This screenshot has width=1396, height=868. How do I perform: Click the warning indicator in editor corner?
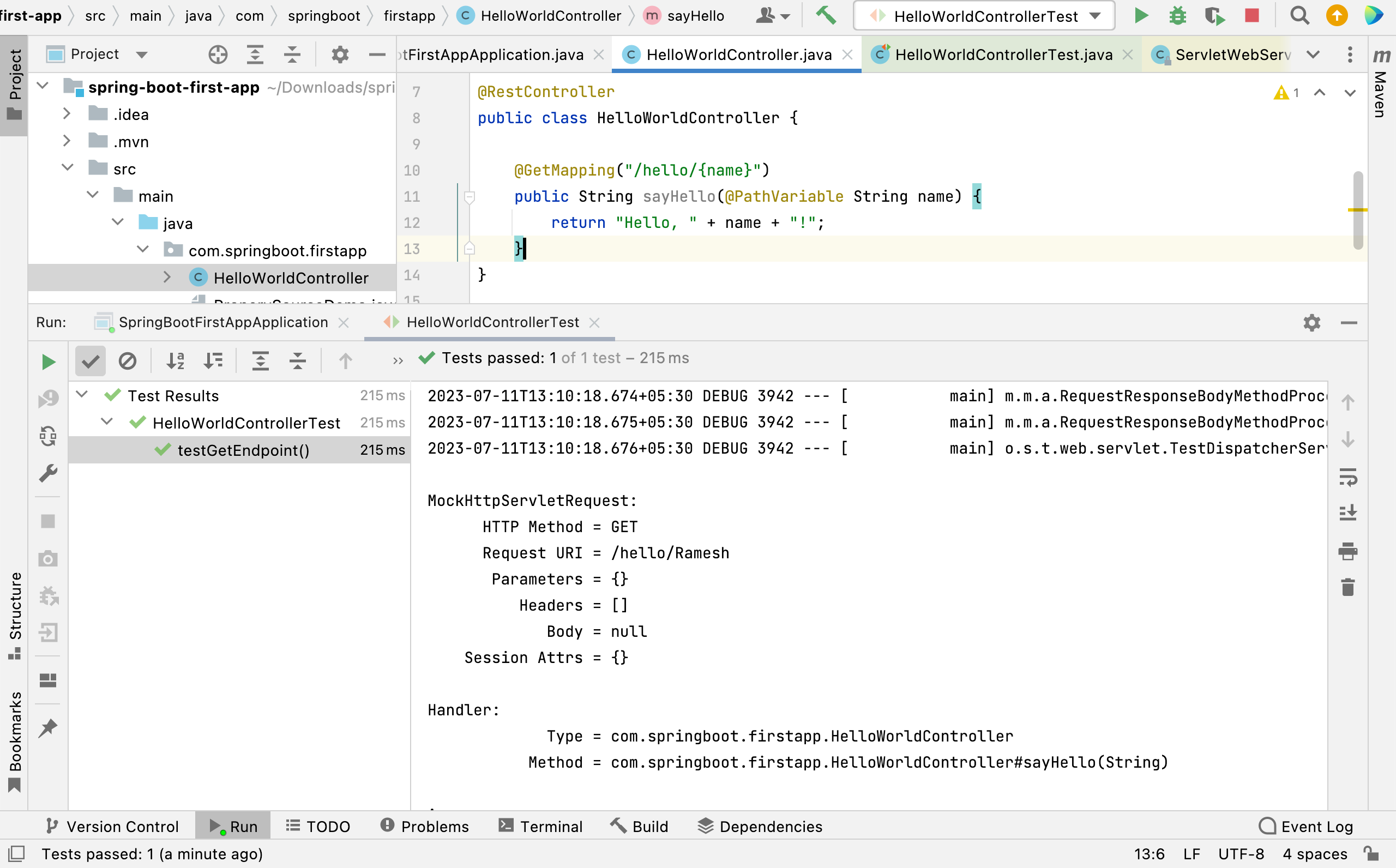tap(1286, 93)
